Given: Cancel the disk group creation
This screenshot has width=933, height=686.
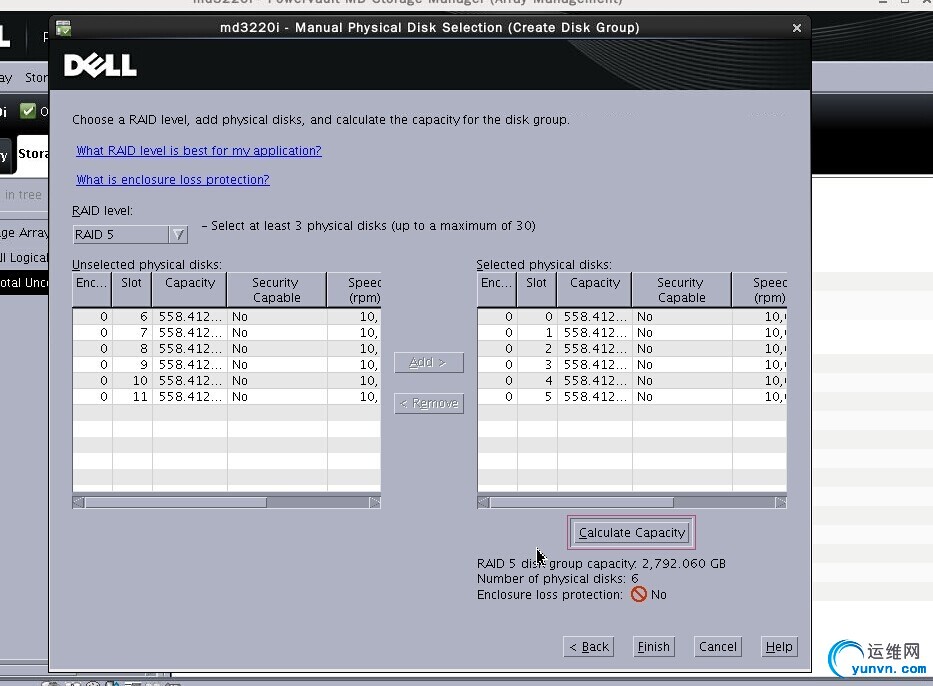Looking at the screenshot, I should click(x=718, y=647).
